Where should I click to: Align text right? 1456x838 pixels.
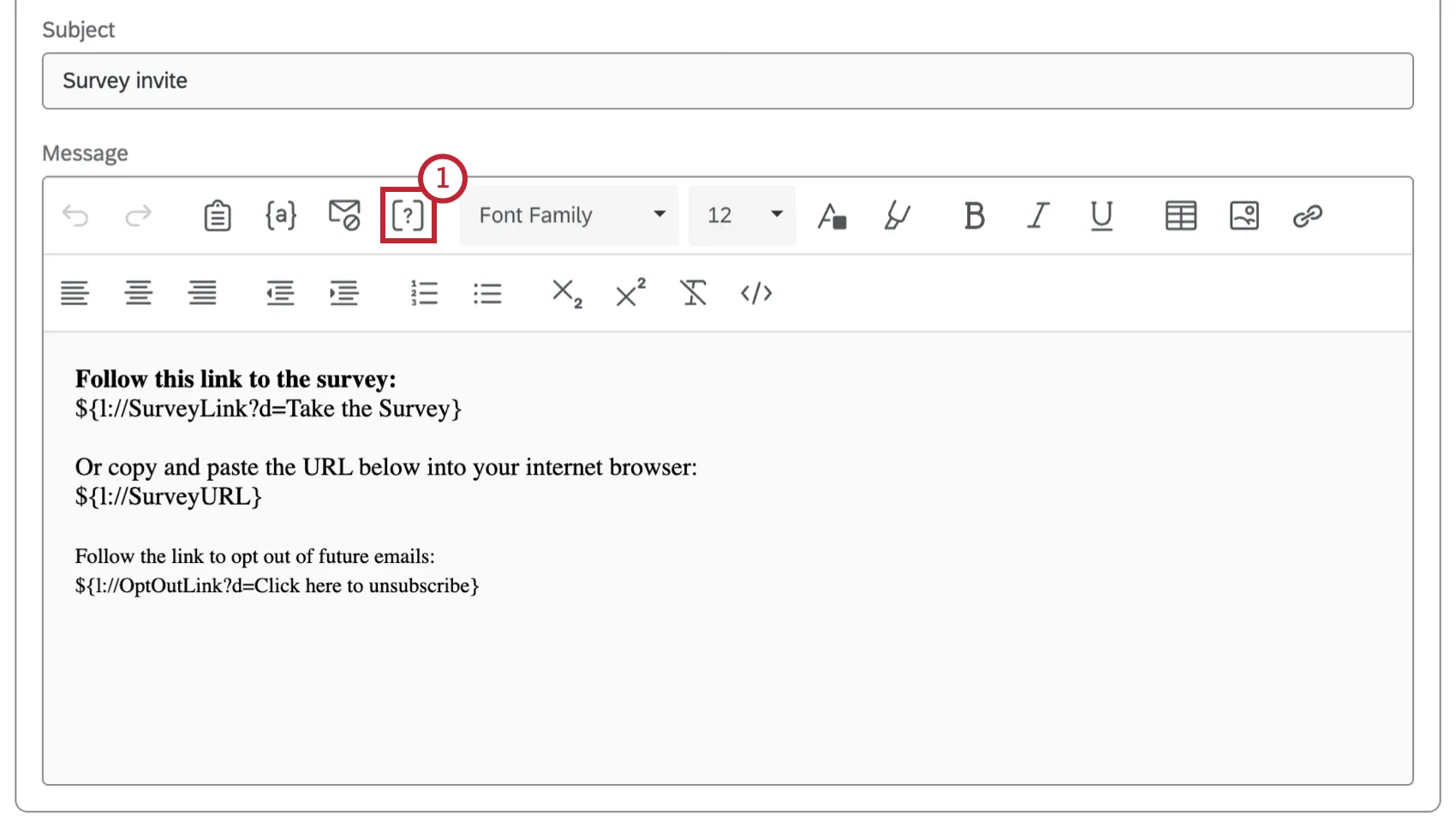202,294
